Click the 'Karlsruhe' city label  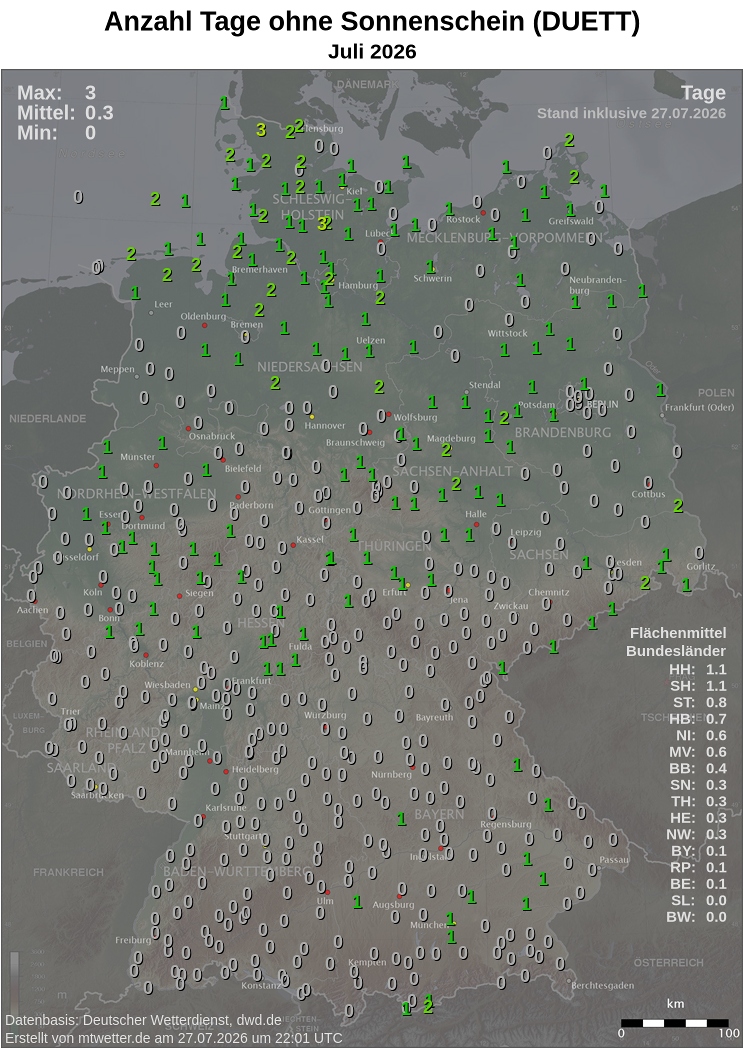[225, 807]
